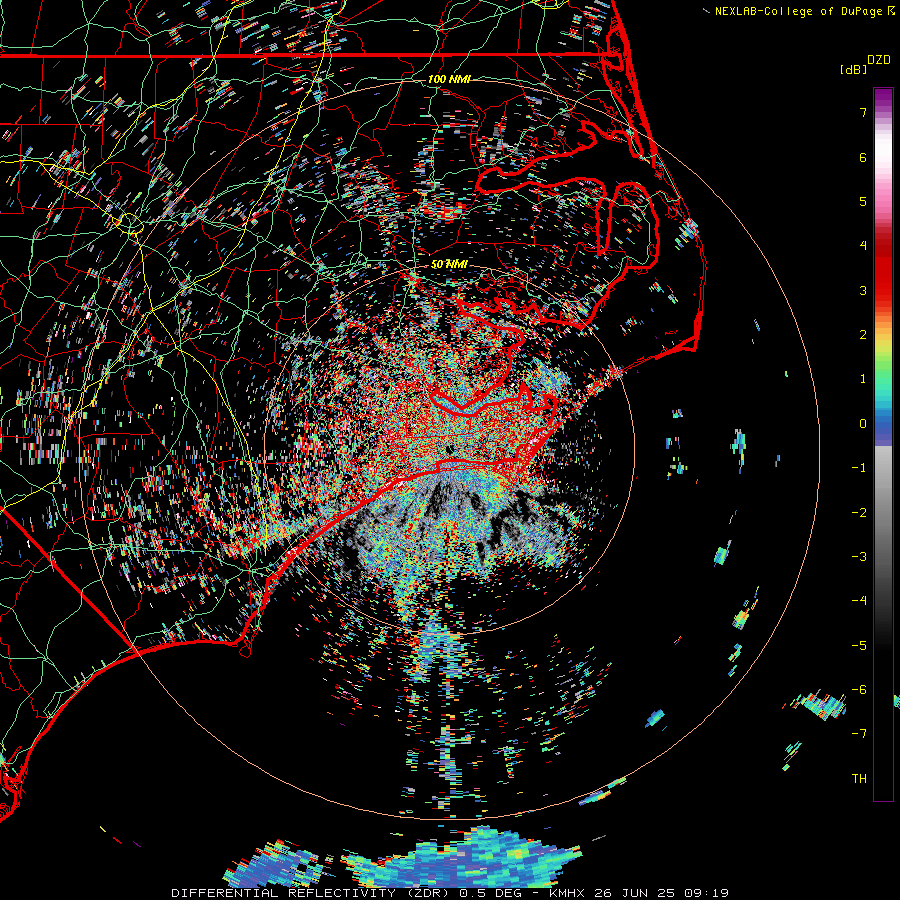
Task: Click the 100 NMI range ring label
Action: point(449,79)
